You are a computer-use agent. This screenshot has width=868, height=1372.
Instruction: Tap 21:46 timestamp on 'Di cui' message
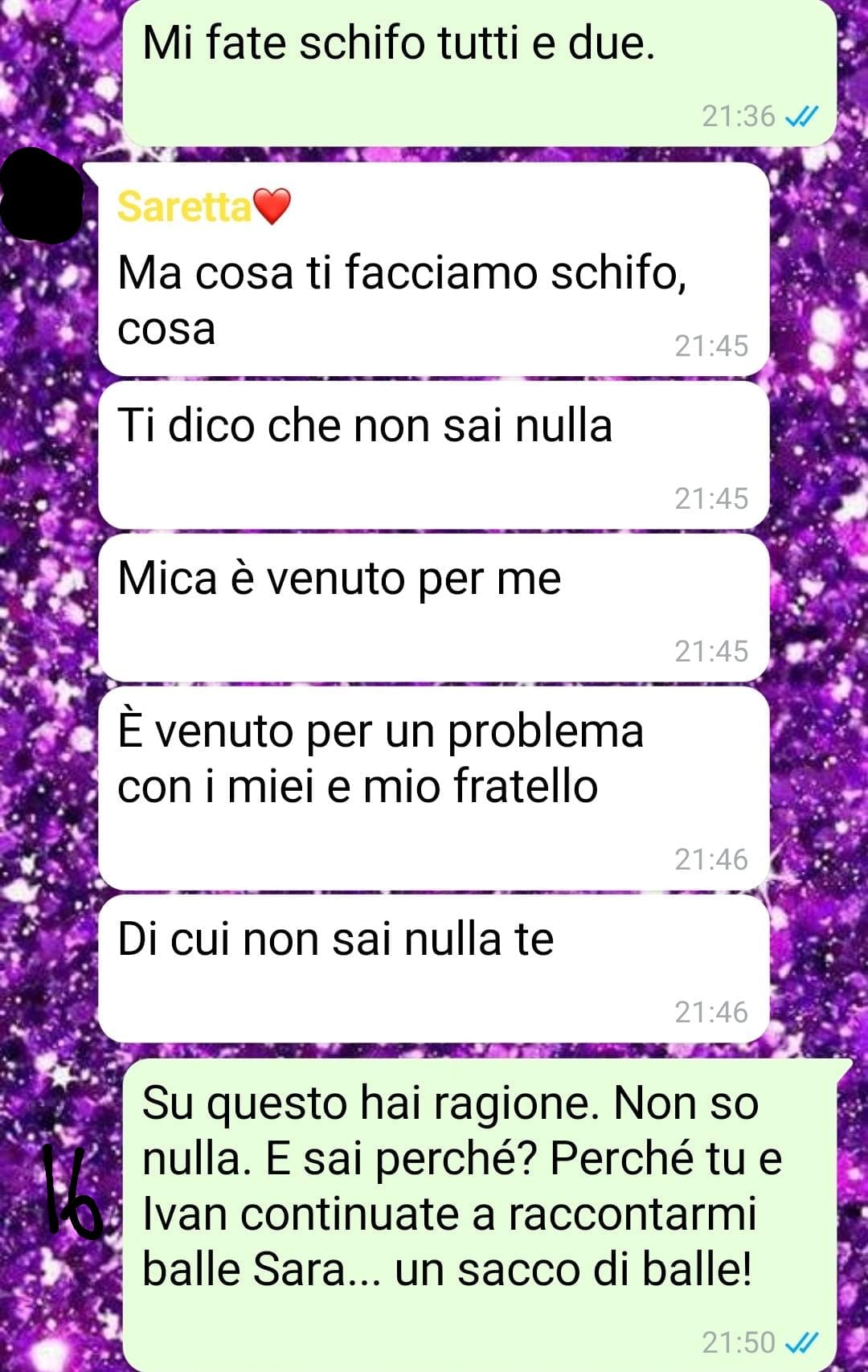point(711,1013)
